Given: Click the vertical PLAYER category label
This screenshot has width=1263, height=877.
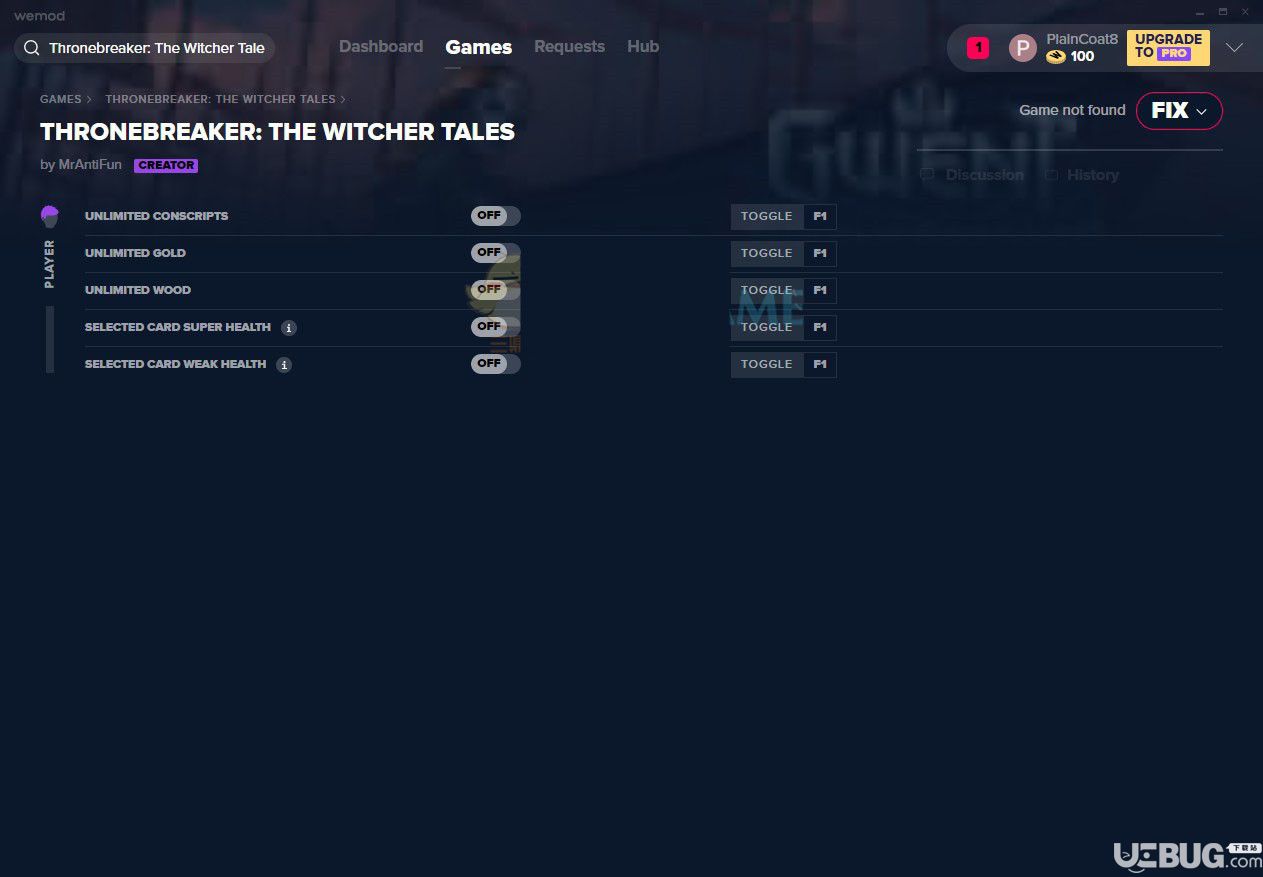Looking at the screenshot, I should [50, 264].
